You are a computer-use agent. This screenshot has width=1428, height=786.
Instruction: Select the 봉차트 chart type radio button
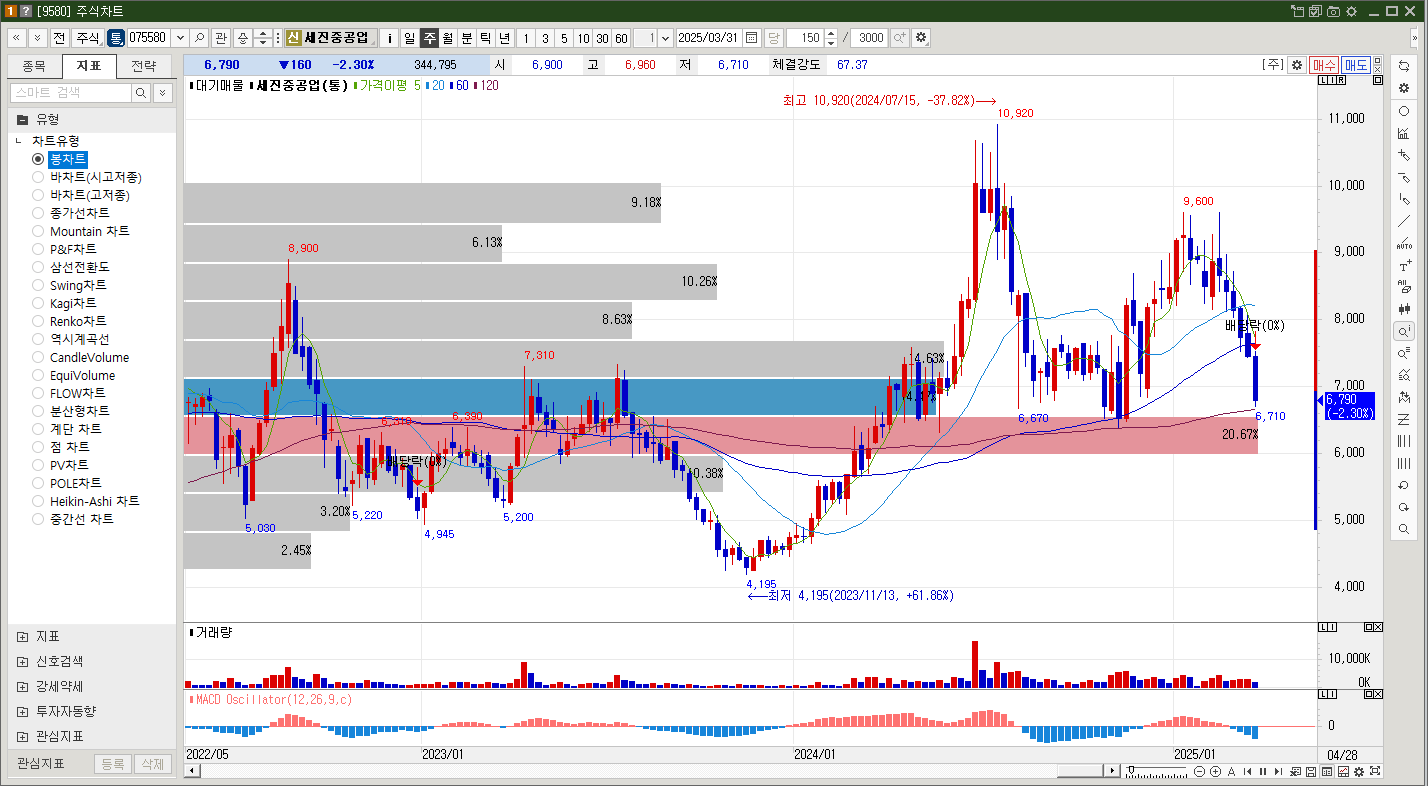38,159
